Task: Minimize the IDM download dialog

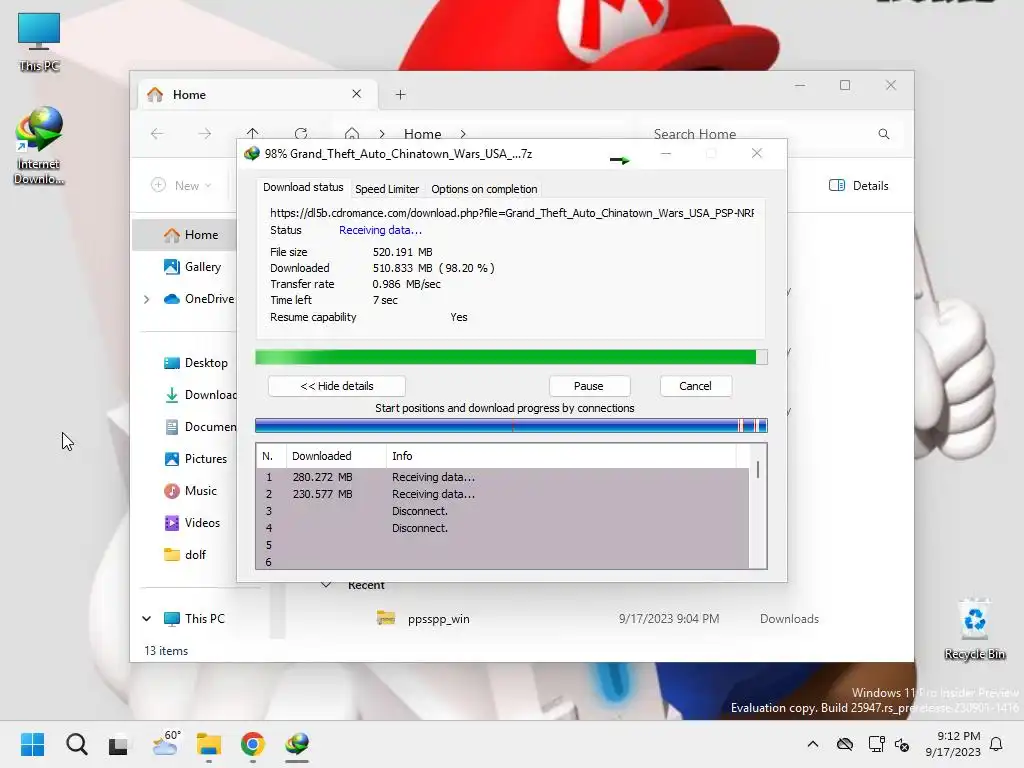Action: tap(665, 153)
